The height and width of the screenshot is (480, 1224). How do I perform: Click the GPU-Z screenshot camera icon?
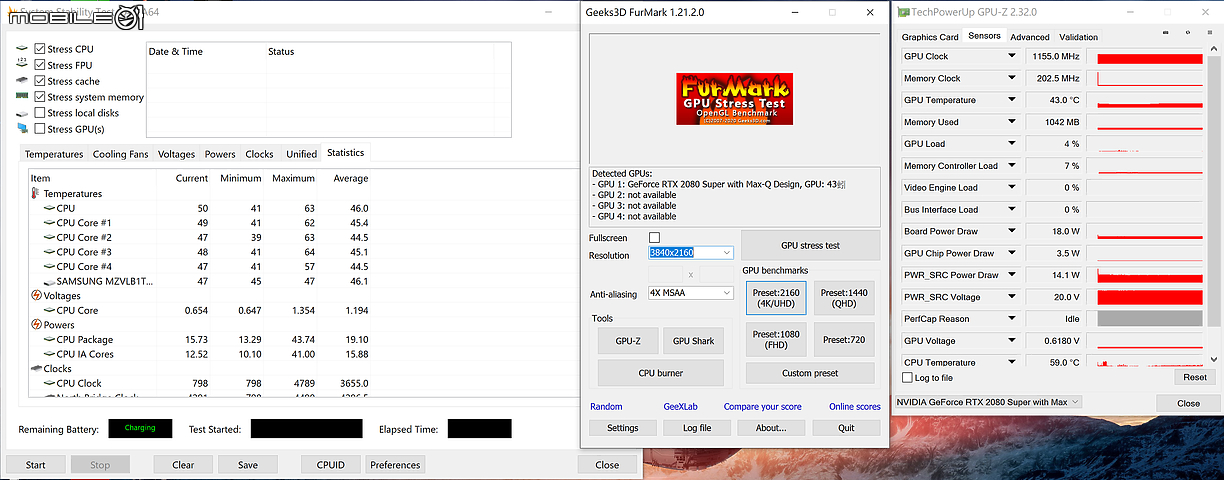pyautogui.click(x=1166, y=33)
